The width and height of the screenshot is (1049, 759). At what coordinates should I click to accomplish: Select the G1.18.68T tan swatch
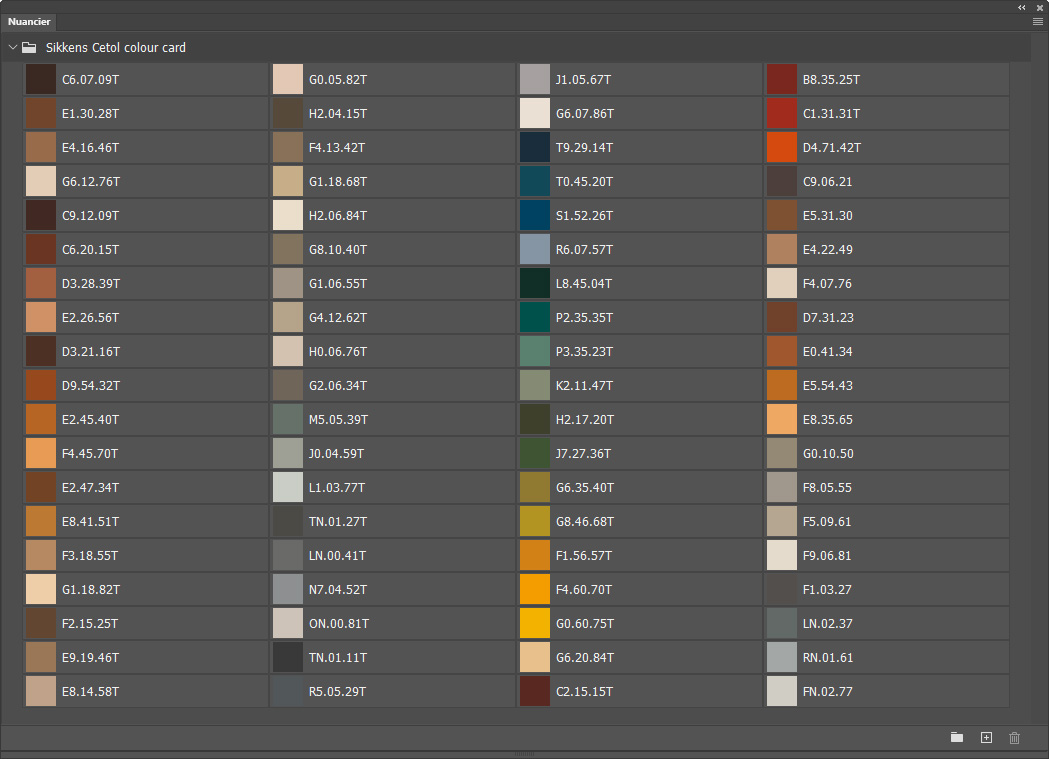(288, 181)
